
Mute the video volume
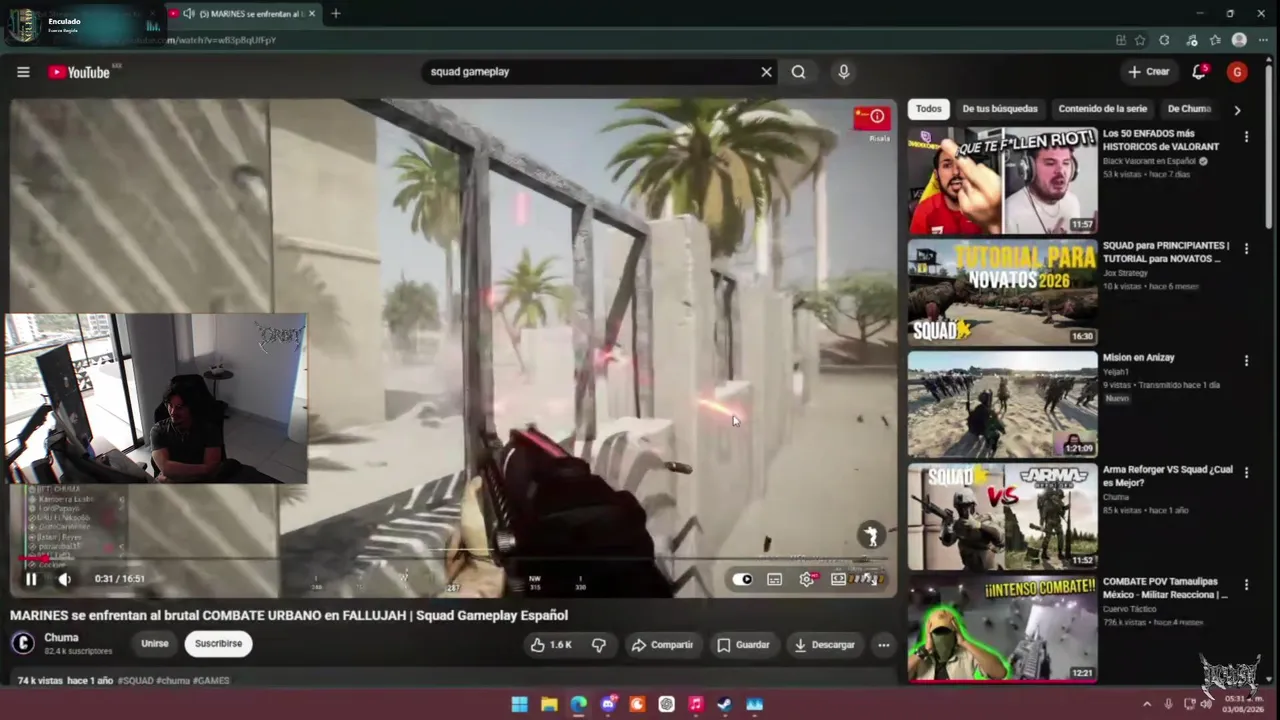pyautogui.click(x=64, y=579)
